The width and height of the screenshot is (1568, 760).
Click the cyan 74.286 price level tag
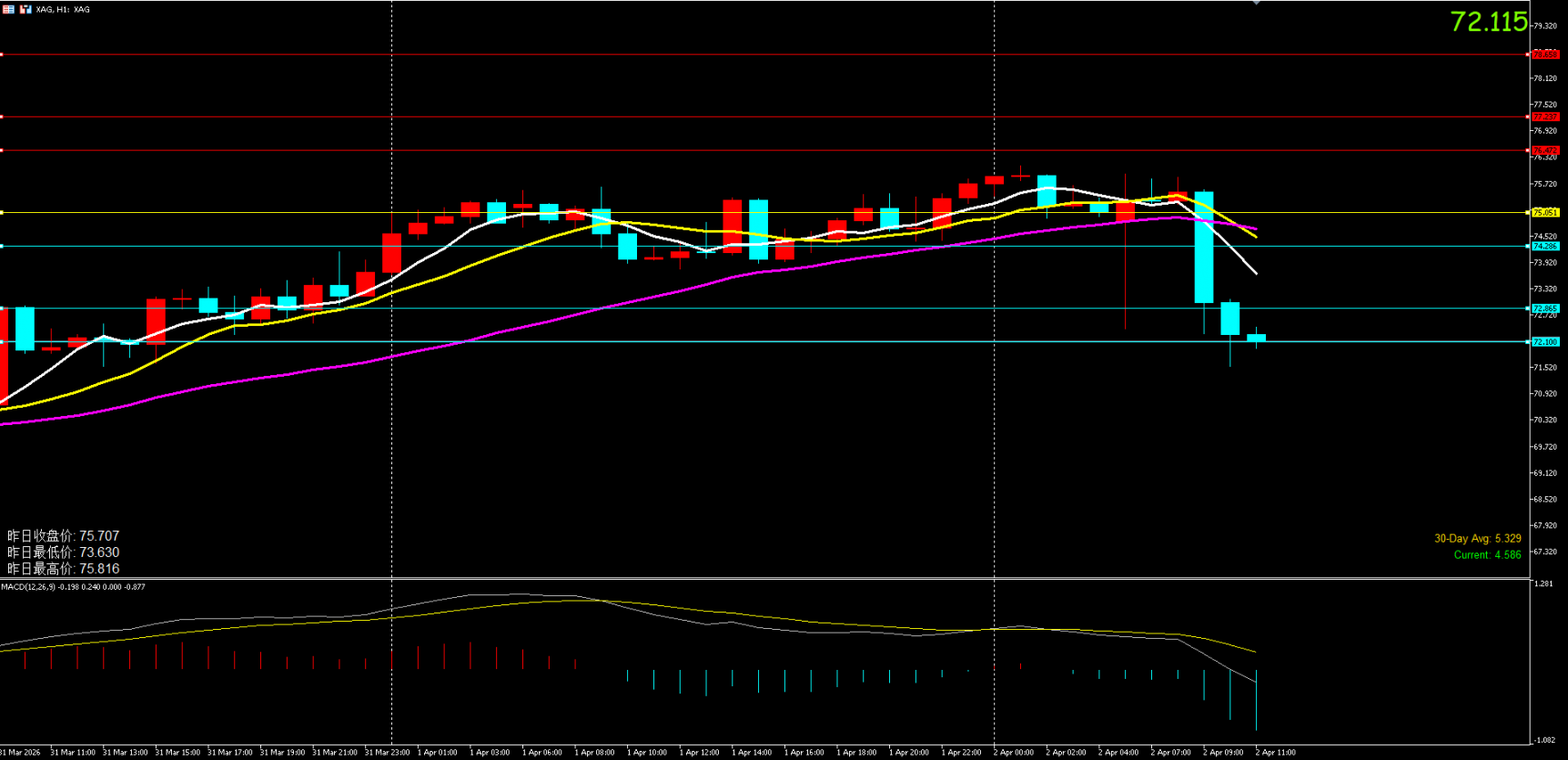(1544, 247)
